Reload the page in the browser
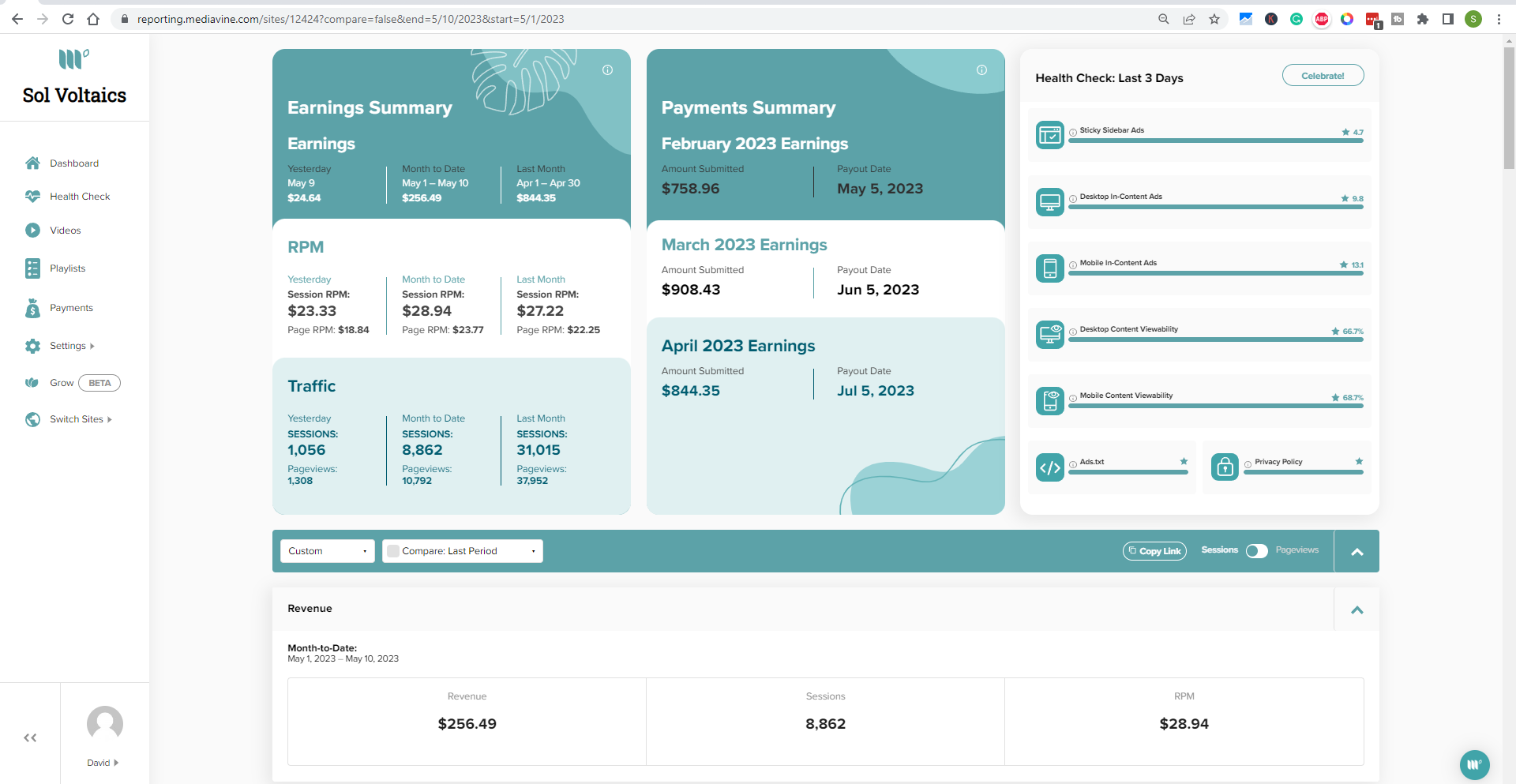The image size is (1516, 784). tap(68, 19)
